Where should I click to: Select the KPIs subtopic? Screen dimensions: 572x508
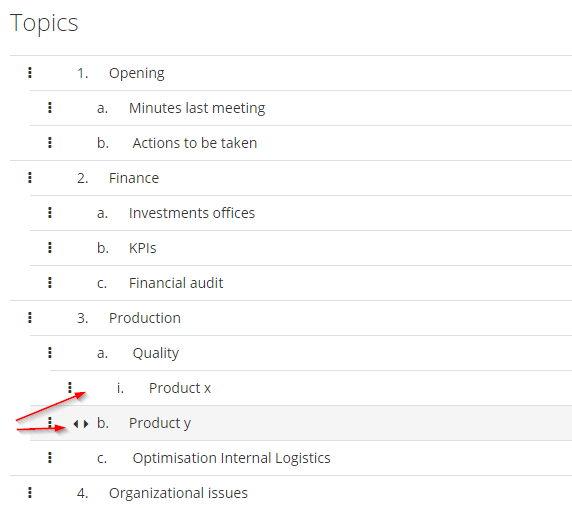coord(143,248)
